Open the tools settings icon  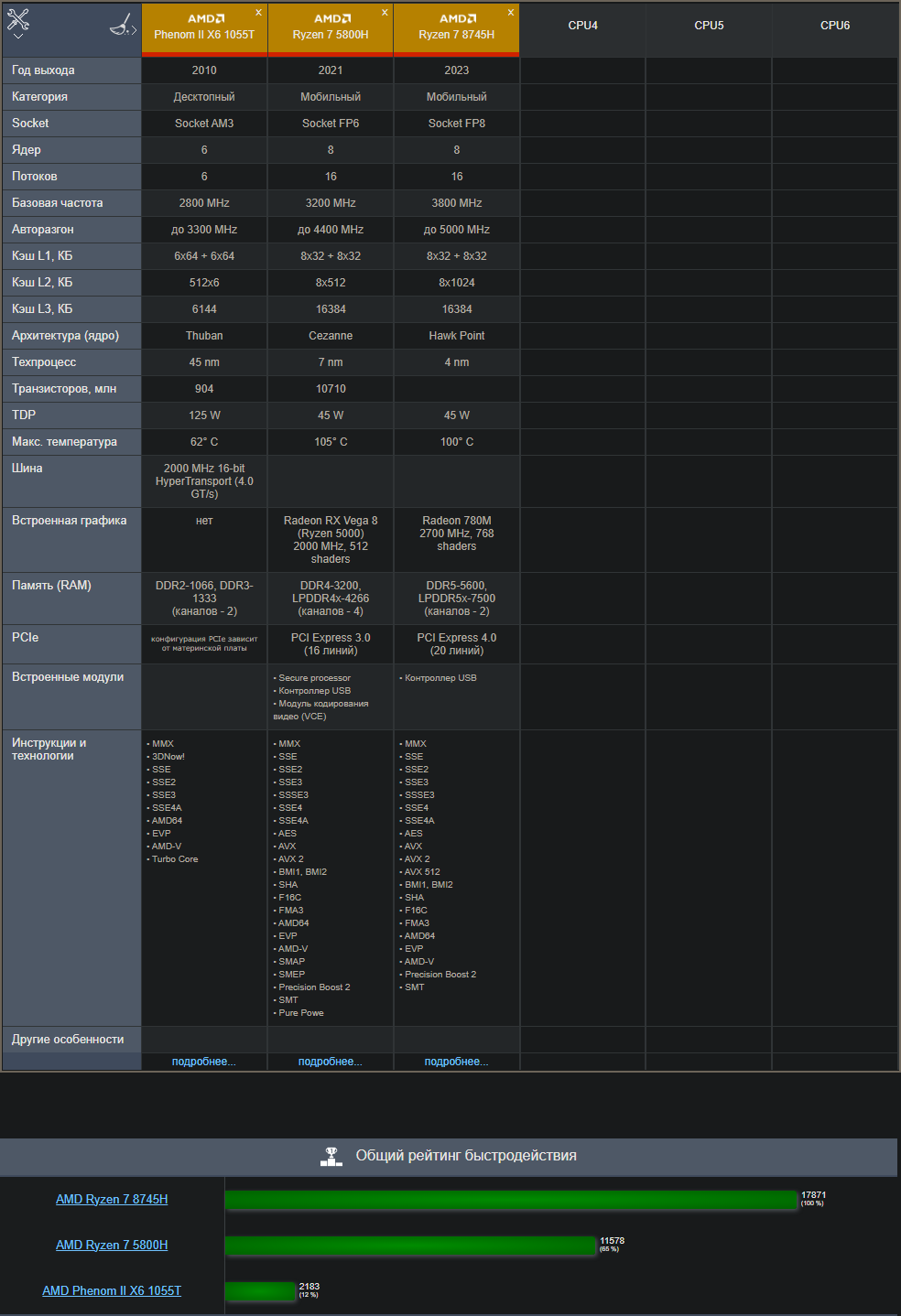pyautogui.click(x=18, y=19)
